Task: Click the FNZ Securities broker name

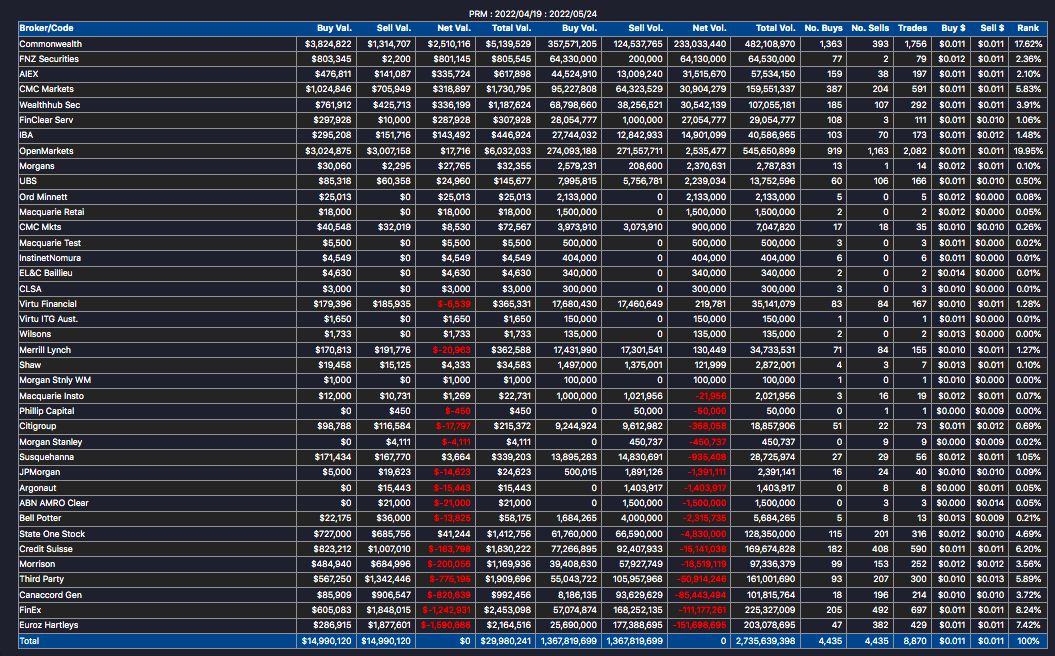Action: pos(49,59)
